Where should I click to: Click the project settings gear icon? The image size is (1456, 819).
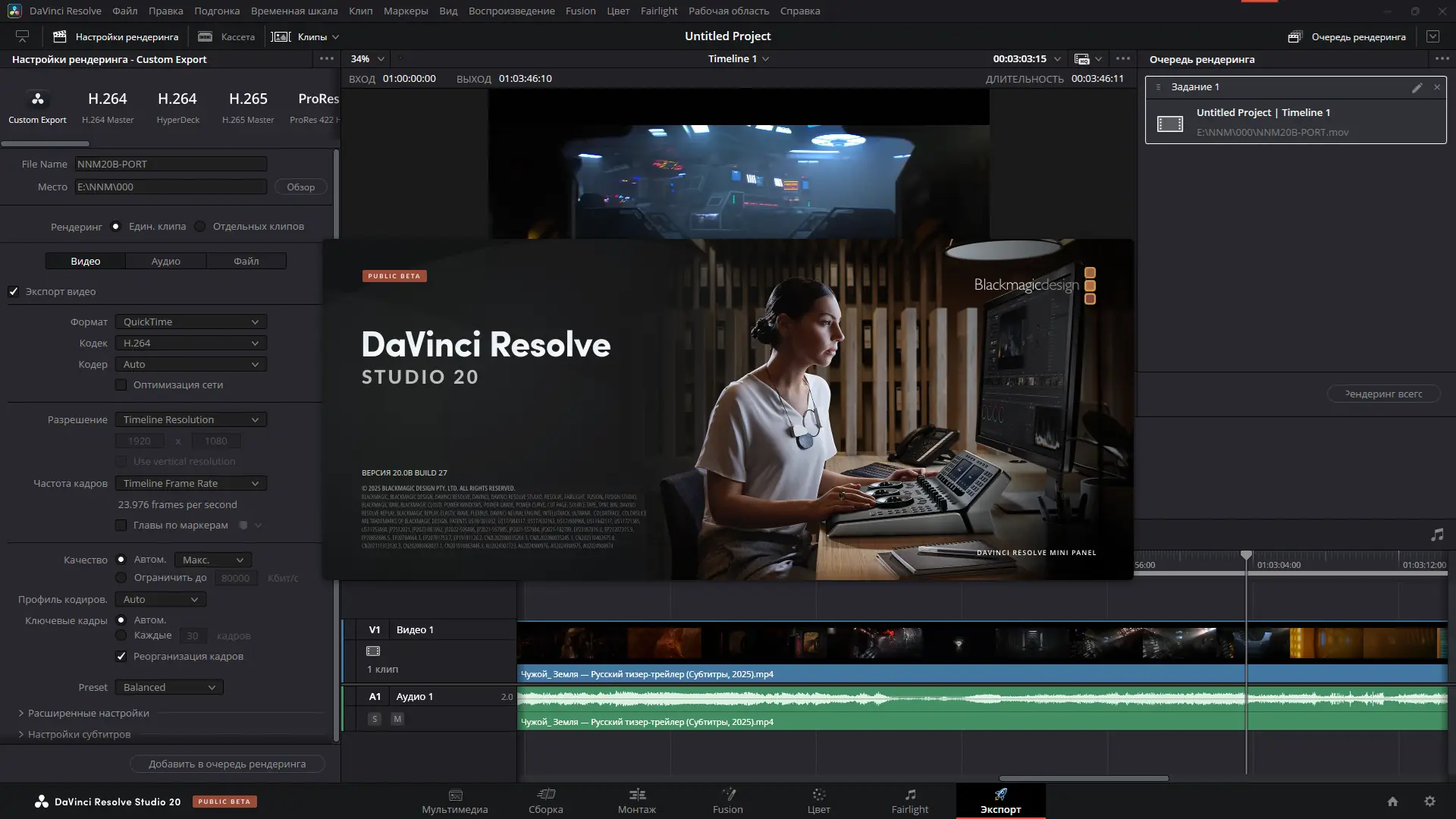pos(1429,802)
